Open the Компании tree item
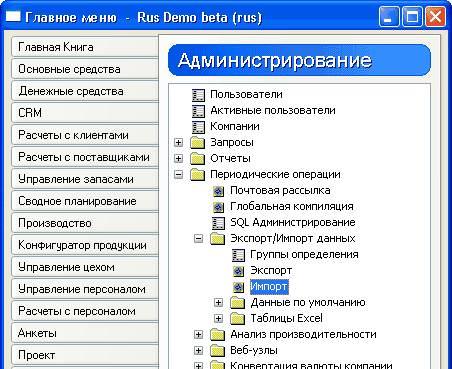Image resolution: width=452 pixels, height=369 pixels. pos(235,127)
